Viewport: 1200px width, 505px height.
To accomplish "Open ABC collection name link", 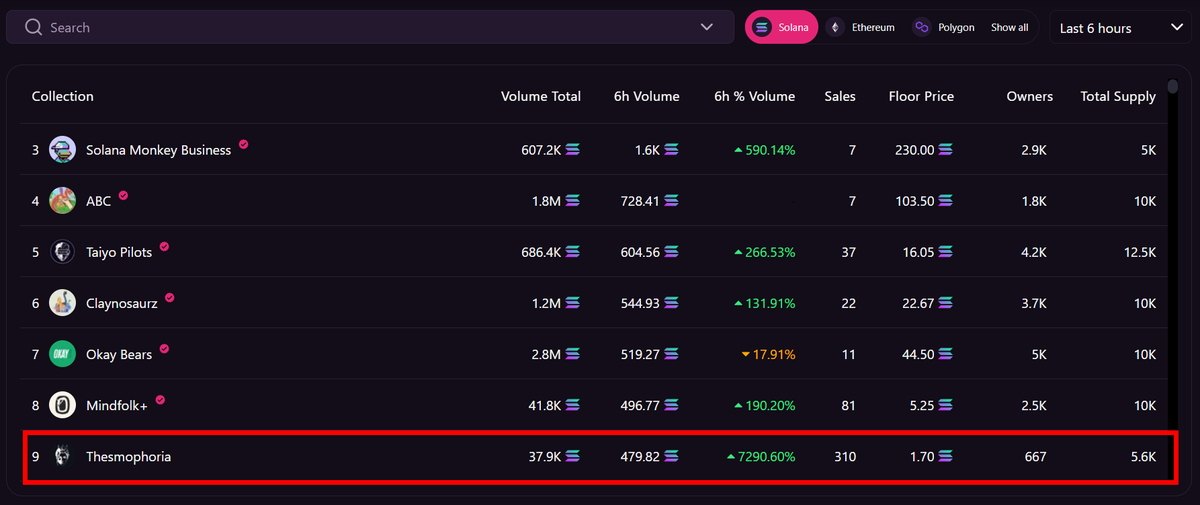I will (x=98, y=201).
